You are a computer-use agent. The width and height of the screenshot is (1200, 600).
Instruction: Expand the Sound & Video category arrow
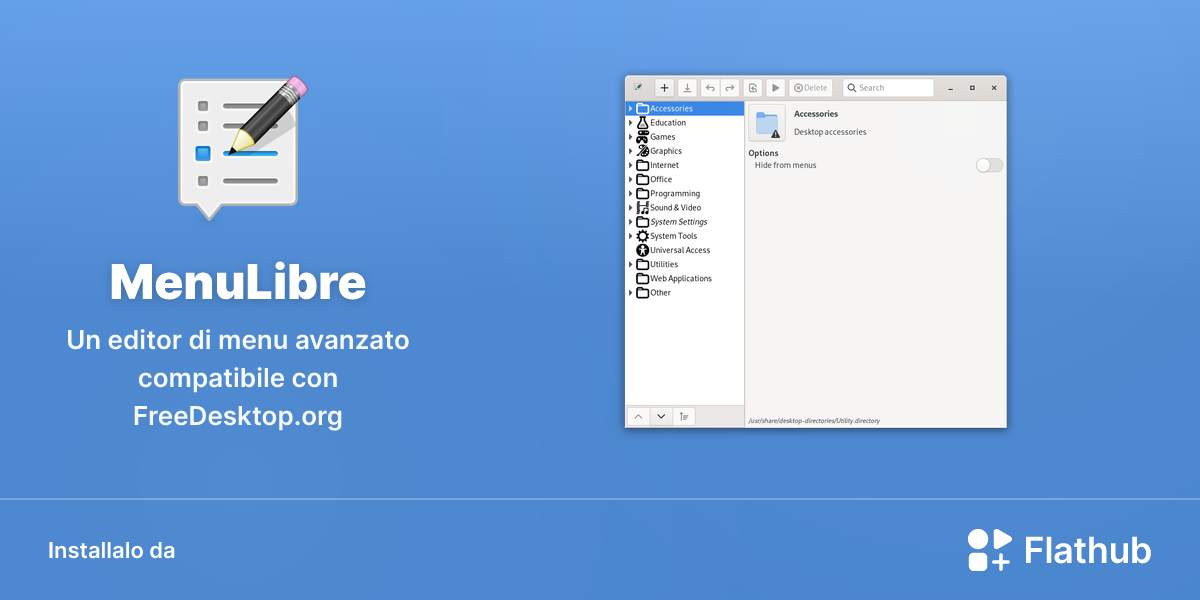click(630, 208)
